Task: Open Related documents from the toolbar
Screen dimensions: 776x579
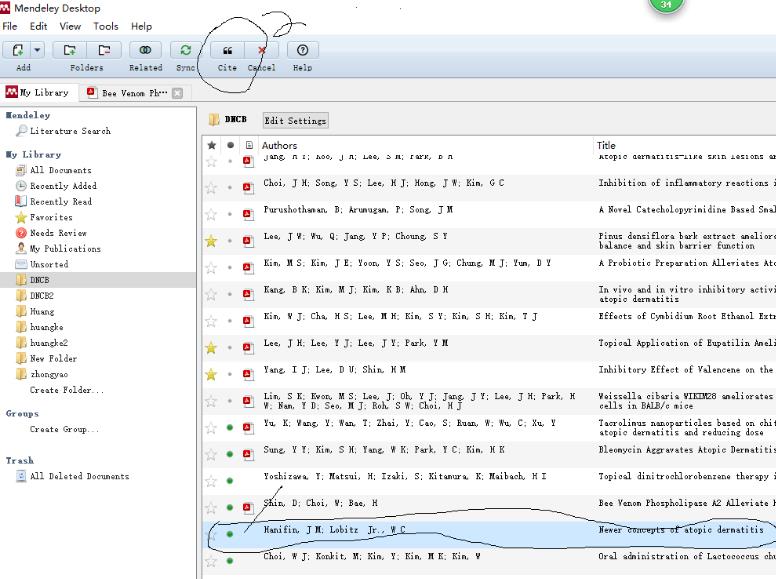Action: [145, 50]
